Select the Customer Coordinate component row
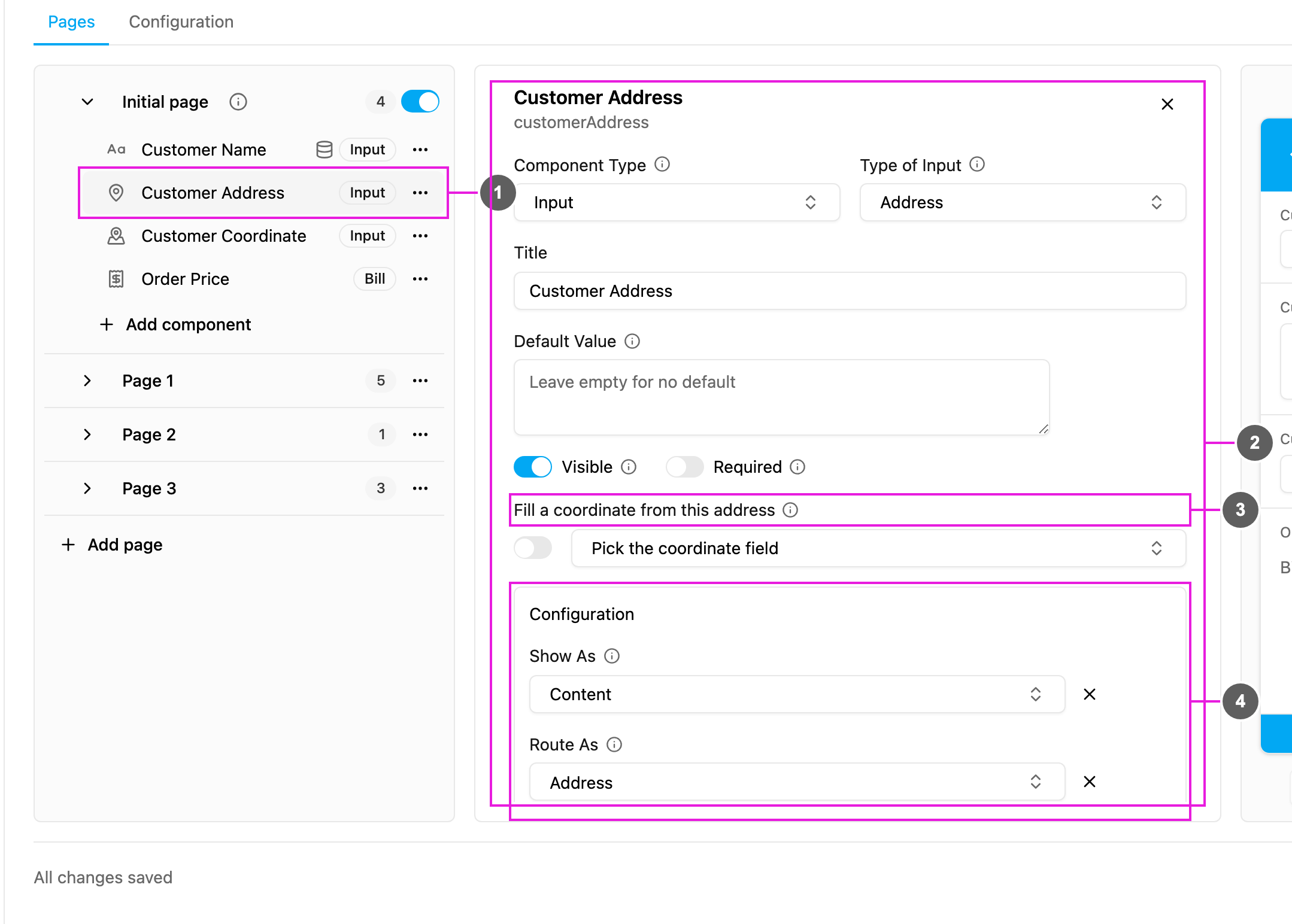 263,236
